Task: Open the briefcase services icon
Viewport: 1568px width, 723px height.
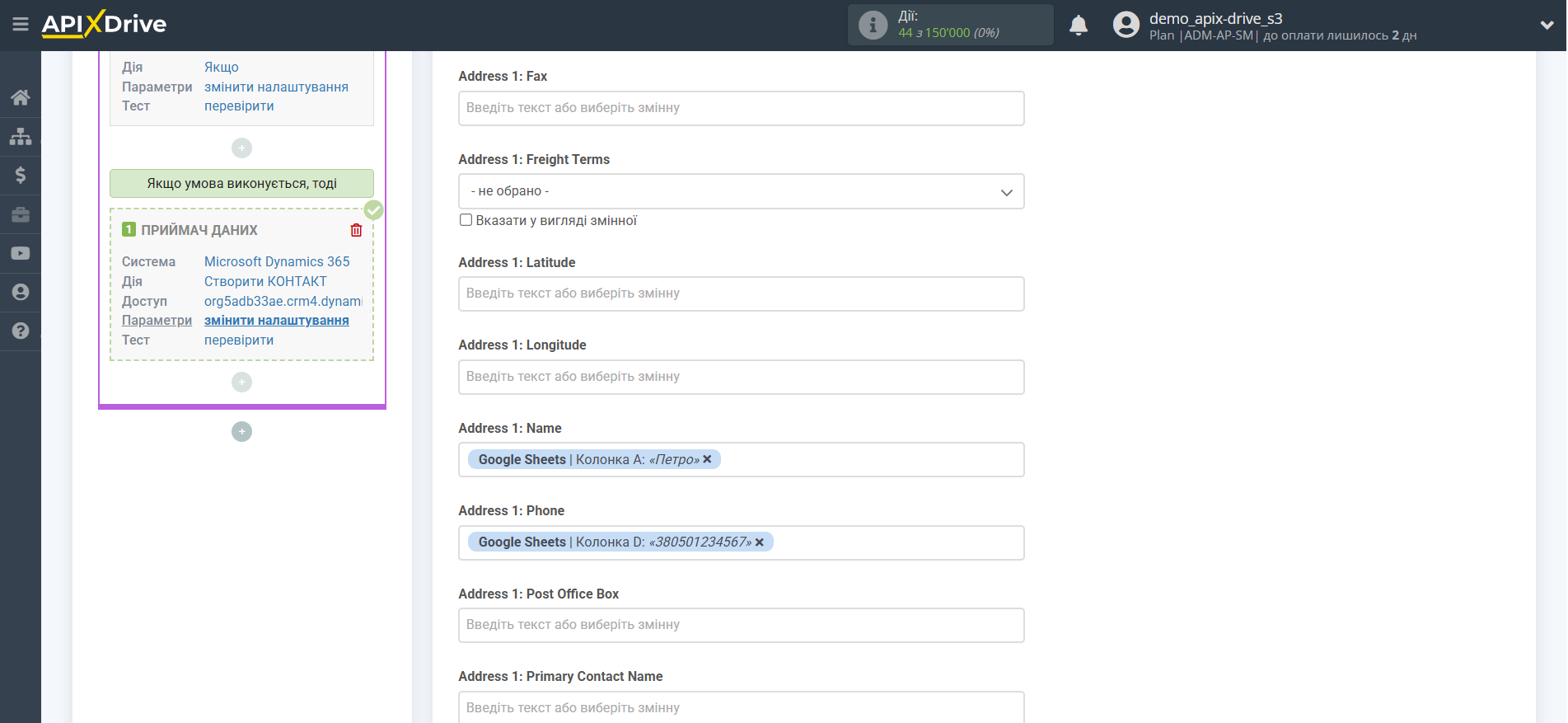Action: tap(21, 214)
